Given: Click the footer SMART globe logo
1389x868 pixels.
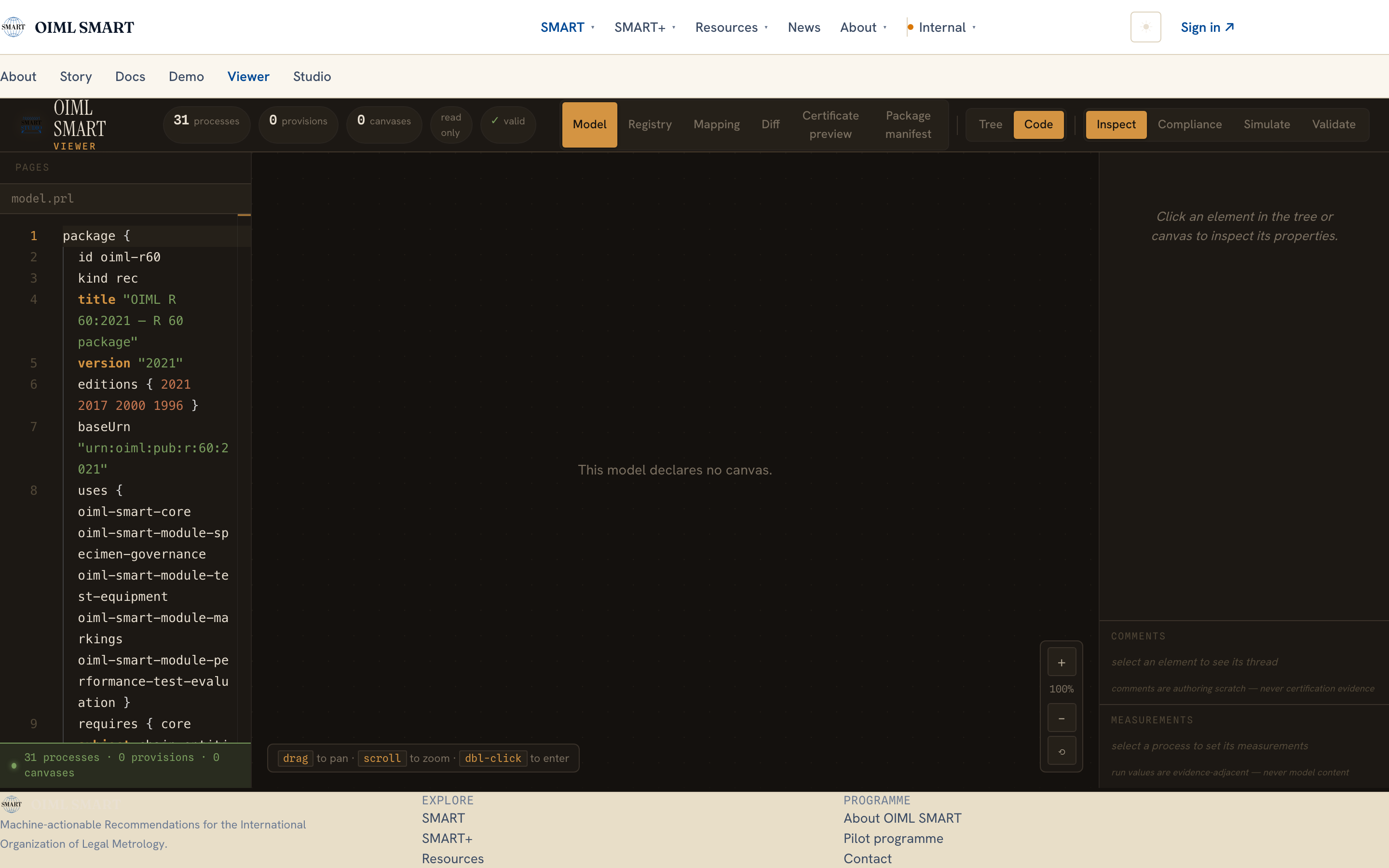Looking at the screenshot, I should pos(12,804).
